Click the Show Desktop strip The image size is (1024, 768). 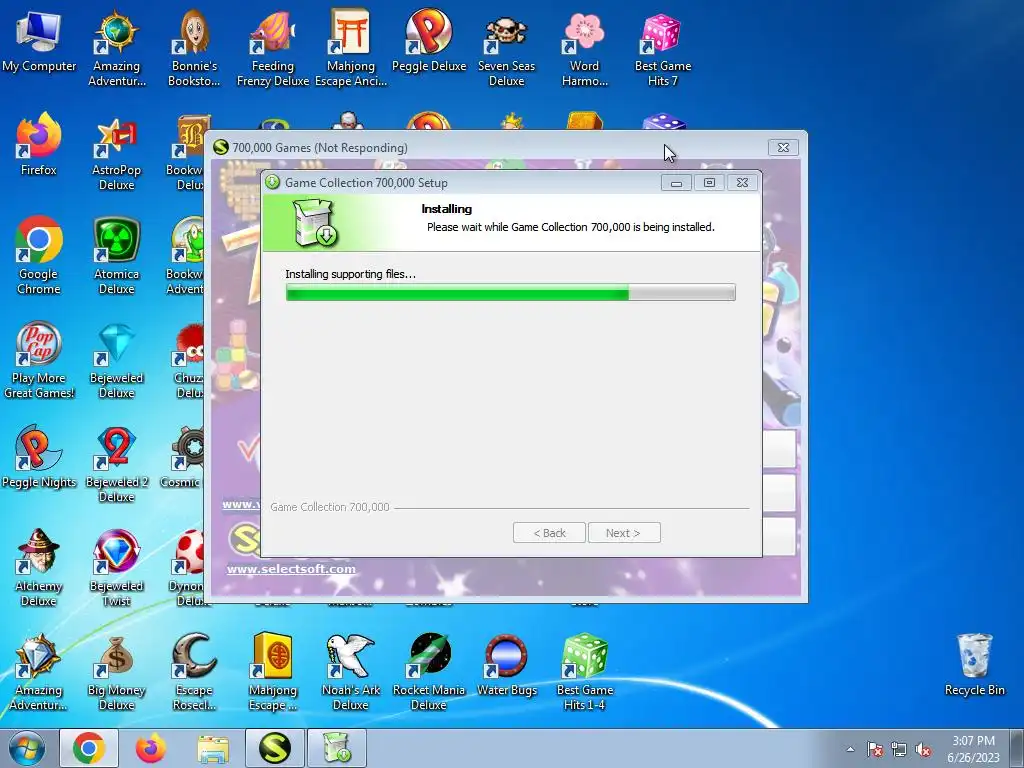(x=1017, y=748)
